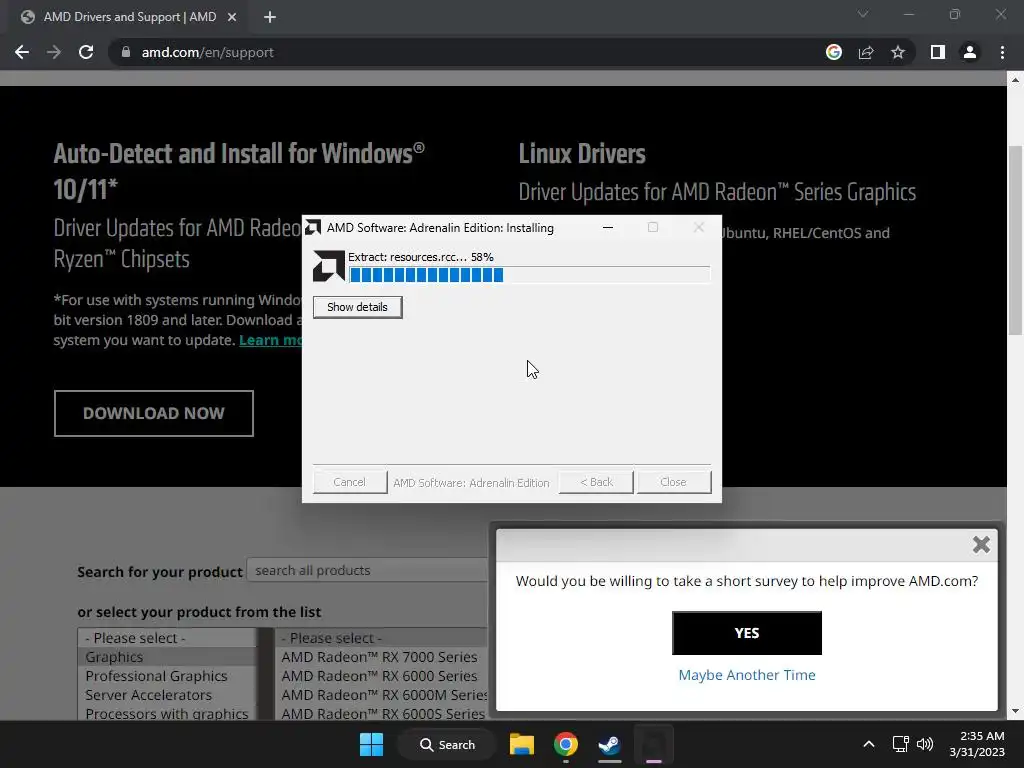
Task: Open the Google icon in address bar
Action: click(x=834, y=52)
